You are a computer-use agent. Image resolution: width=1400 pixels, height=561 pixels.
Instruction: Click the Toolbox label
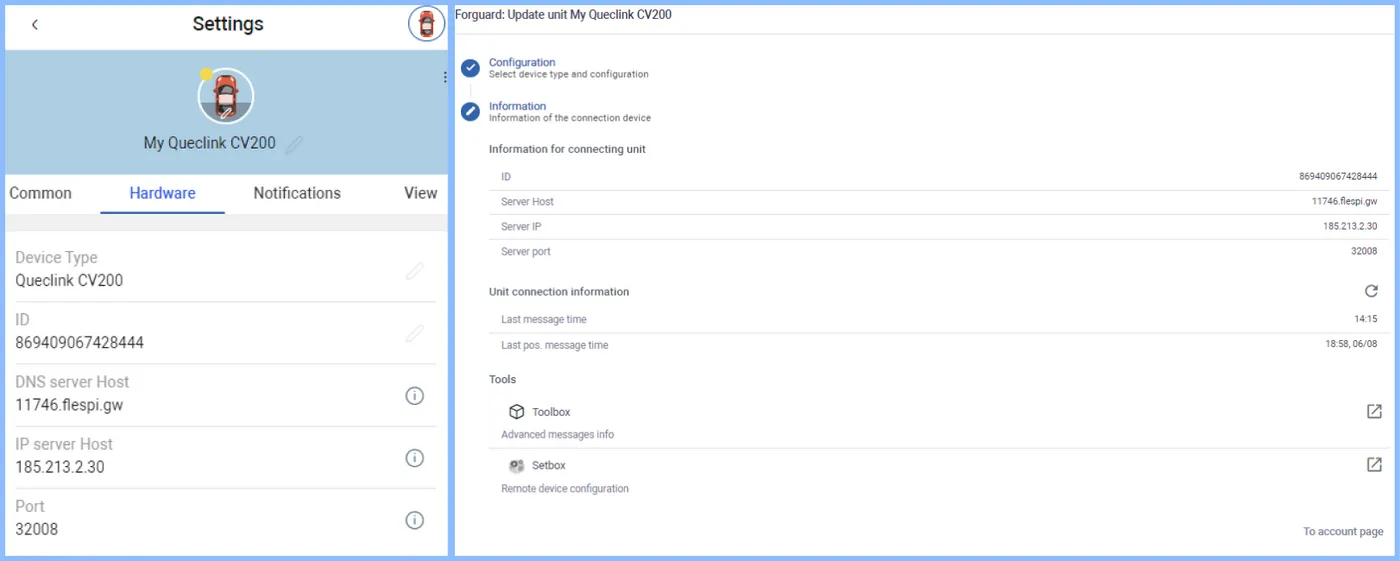(x=551, y=412)
